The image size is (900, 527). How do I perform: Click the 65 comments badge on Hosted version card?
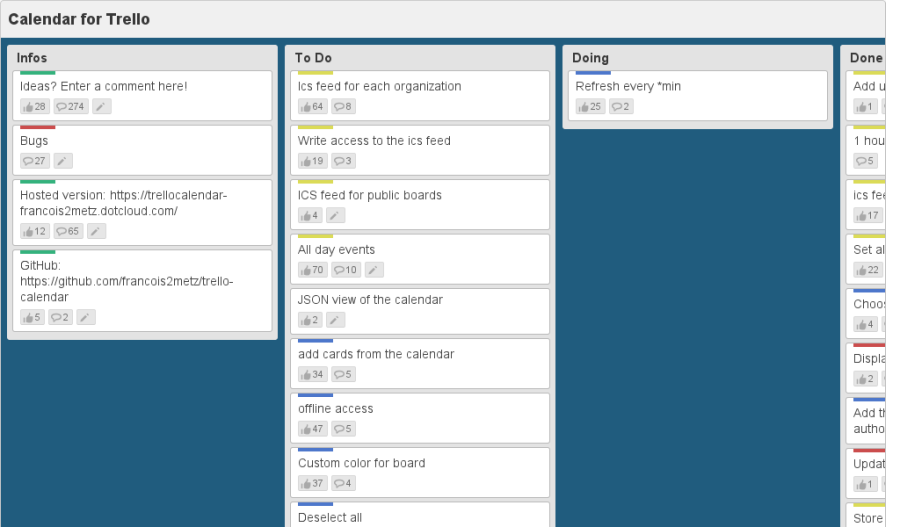[x=68, y=231]
